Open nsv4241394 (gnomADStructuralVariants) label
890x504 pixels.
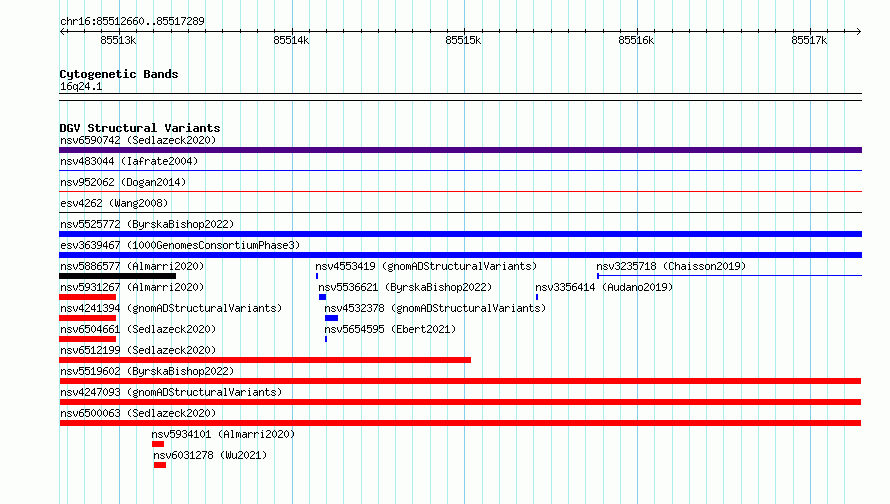(x=171, y=308)
